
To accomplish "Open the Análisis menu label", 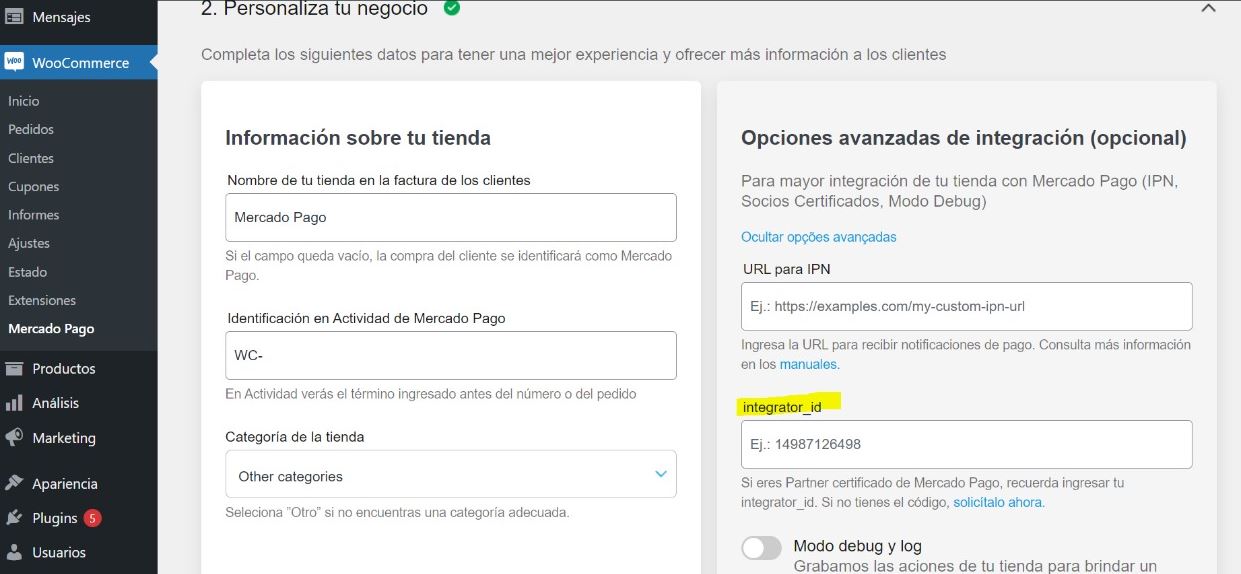I will coord(56,403).
